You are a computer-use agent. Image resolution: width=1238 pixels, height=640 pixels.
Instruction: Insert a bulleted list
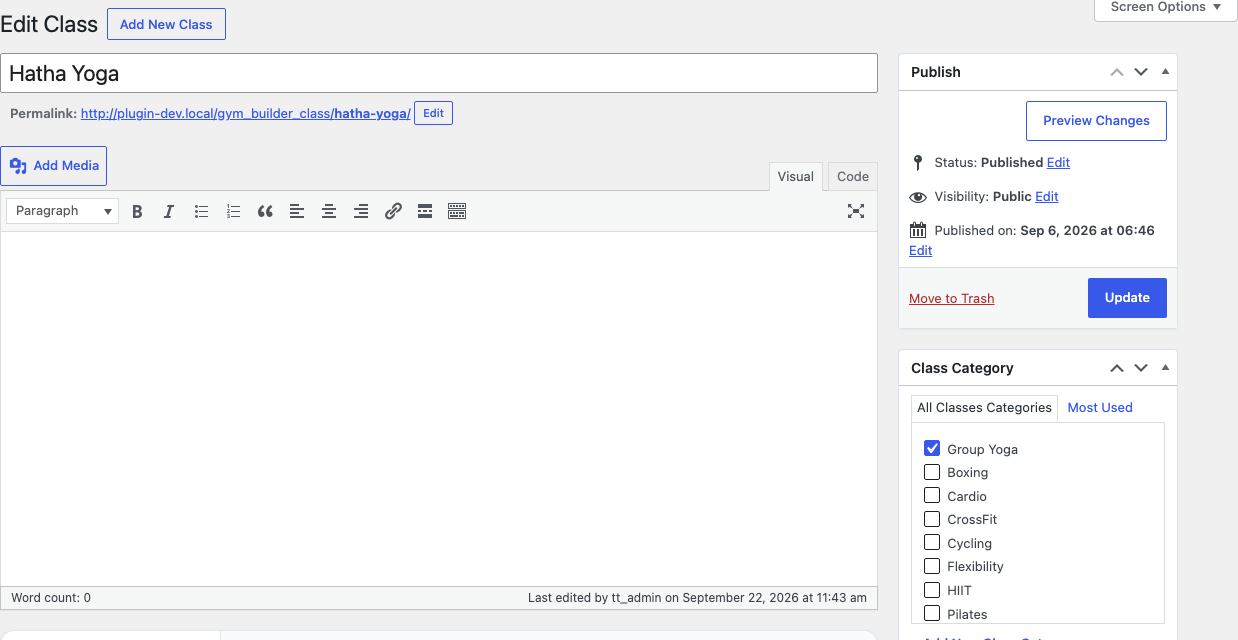pos(201,211)
